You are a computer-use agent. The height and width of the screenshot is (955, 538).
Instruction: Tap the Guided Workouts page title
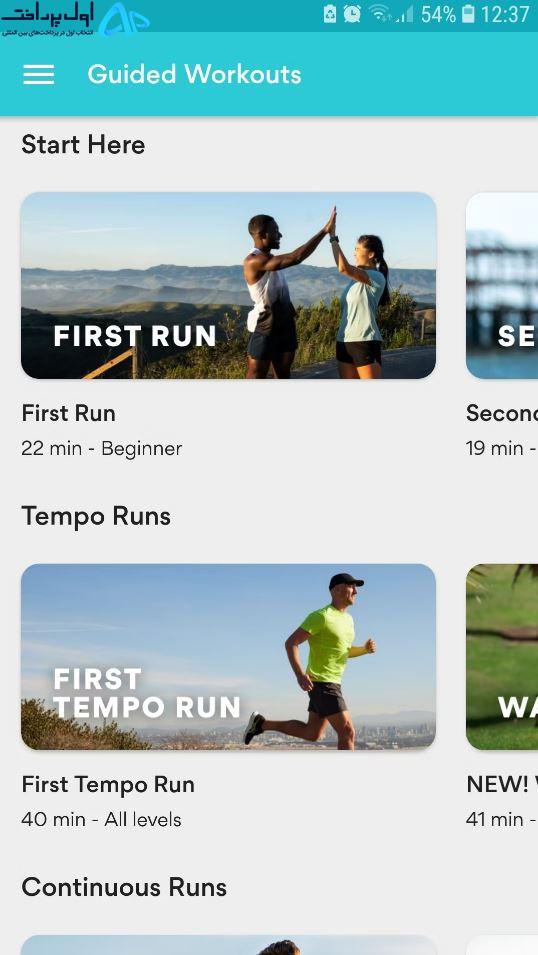click(x=194, y=74)
